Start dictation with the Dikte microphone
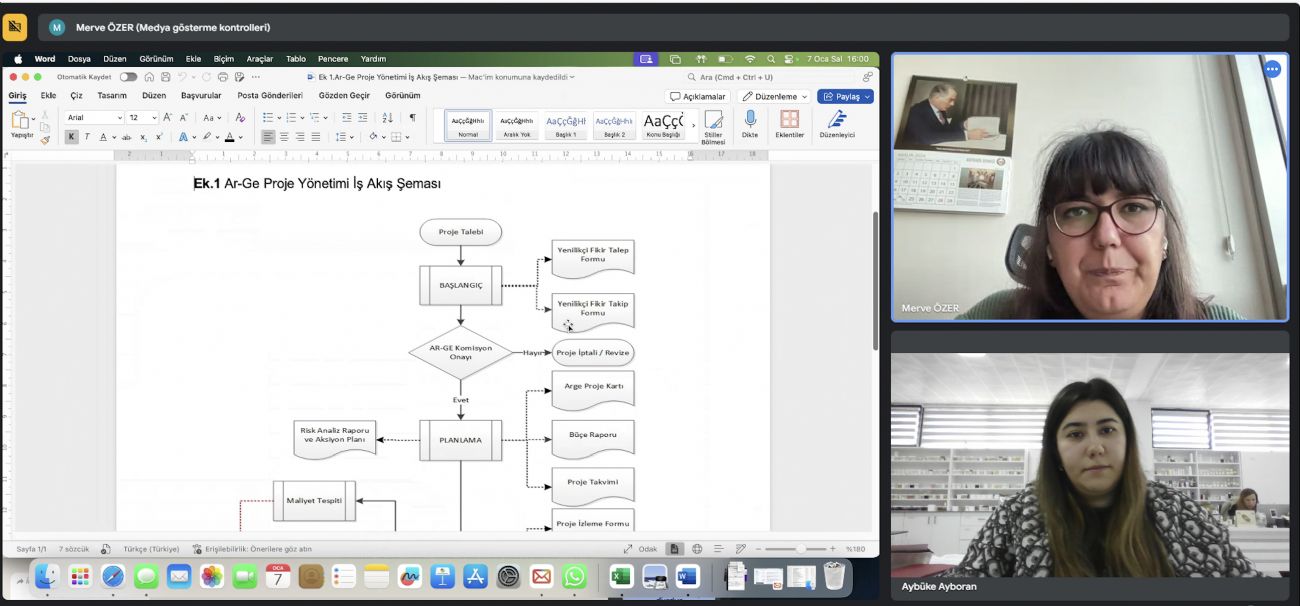The height and width of the screenshot is (606, 1300). (x=750, y=124)
